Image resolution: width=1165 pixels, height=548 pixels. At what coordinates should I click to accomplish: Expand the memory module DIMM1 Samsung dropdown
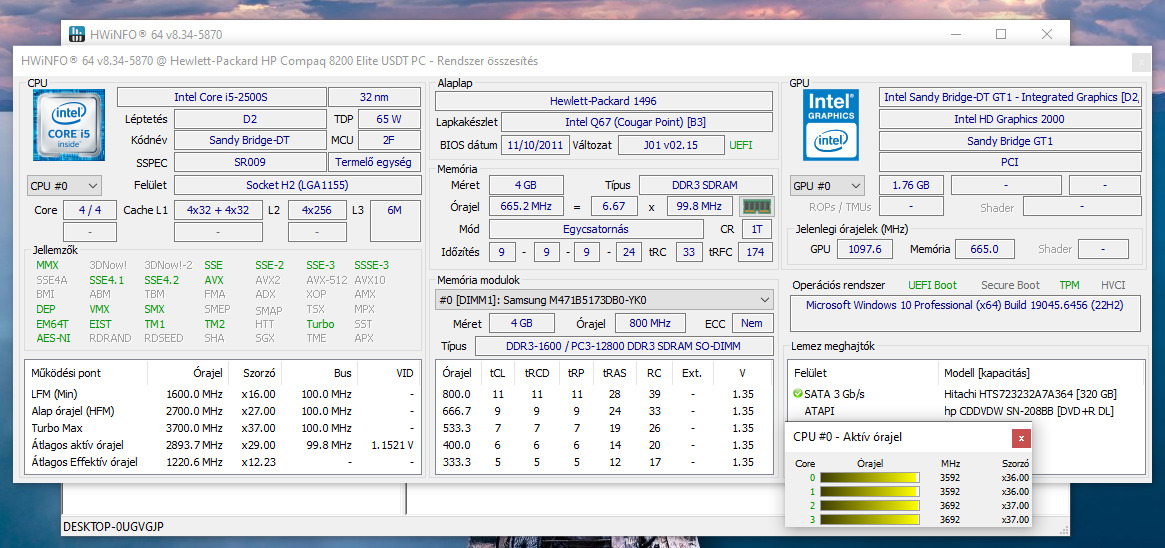tap(604, 300)
